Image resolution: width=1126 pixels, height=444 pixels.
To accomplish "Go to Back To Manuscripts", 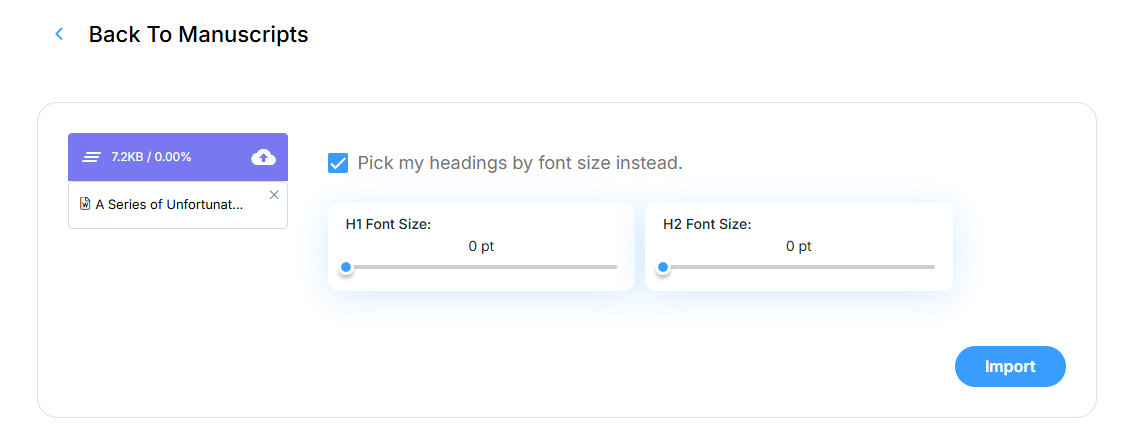I will tap(198, 34).
